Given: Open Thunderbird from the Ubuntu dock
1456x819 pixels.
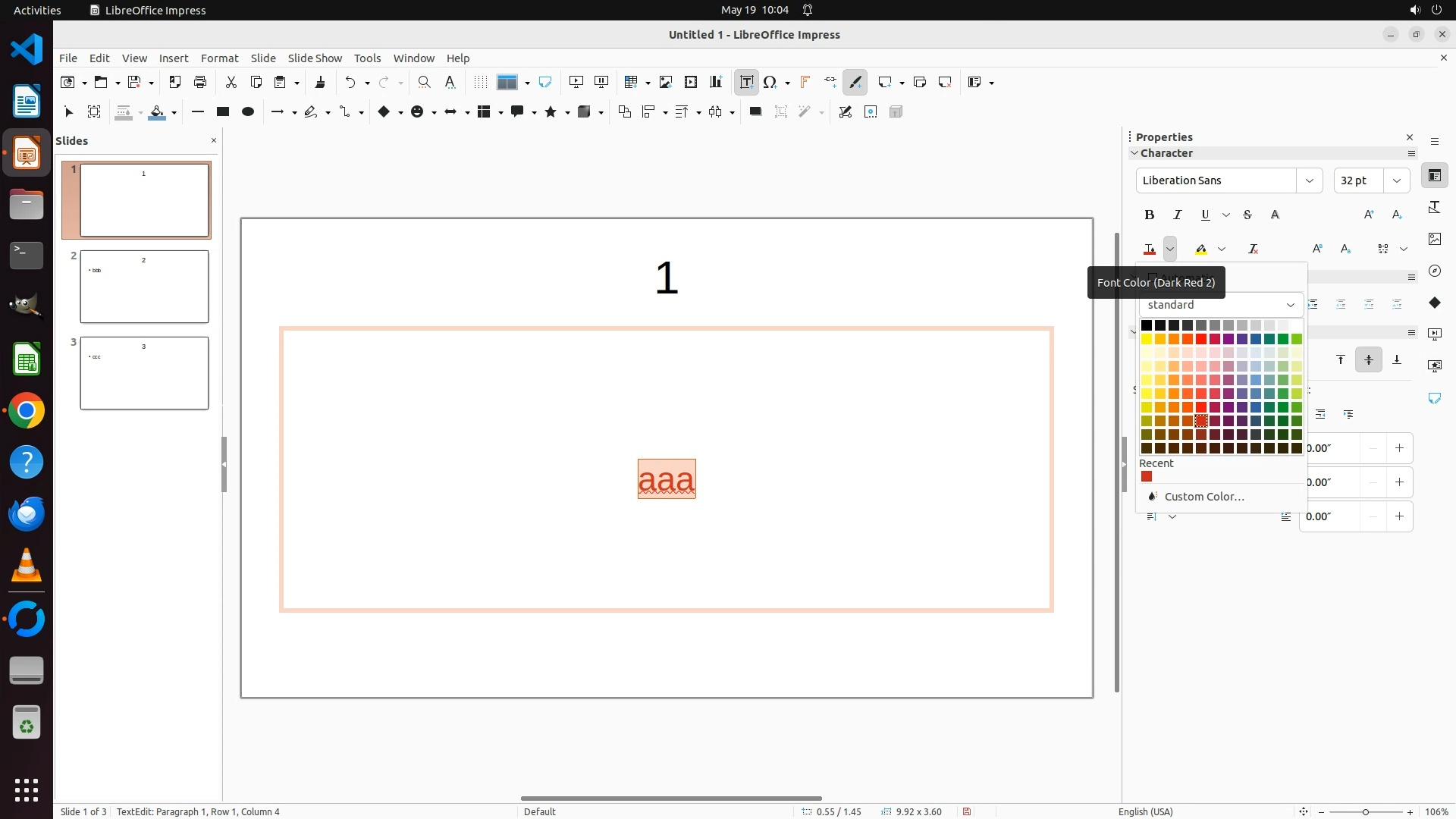Looking at the screenshot, I should (x=27, y=514).
